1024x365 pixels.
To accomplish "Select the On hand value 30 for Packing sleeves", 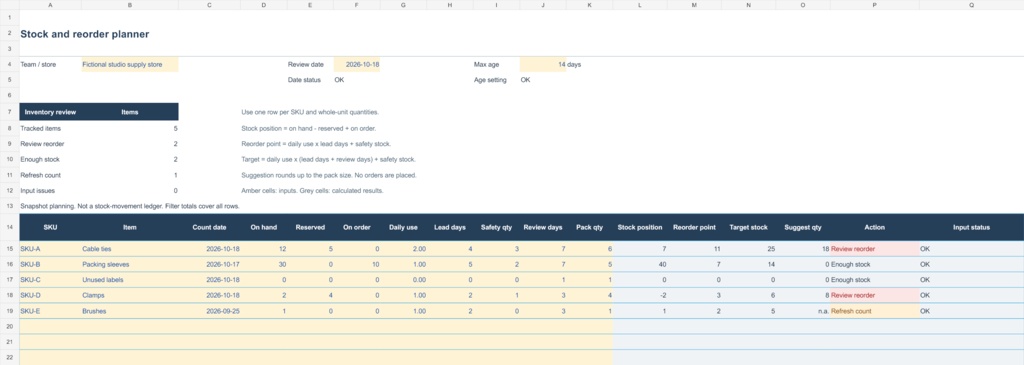I will (x=264, y=264).
